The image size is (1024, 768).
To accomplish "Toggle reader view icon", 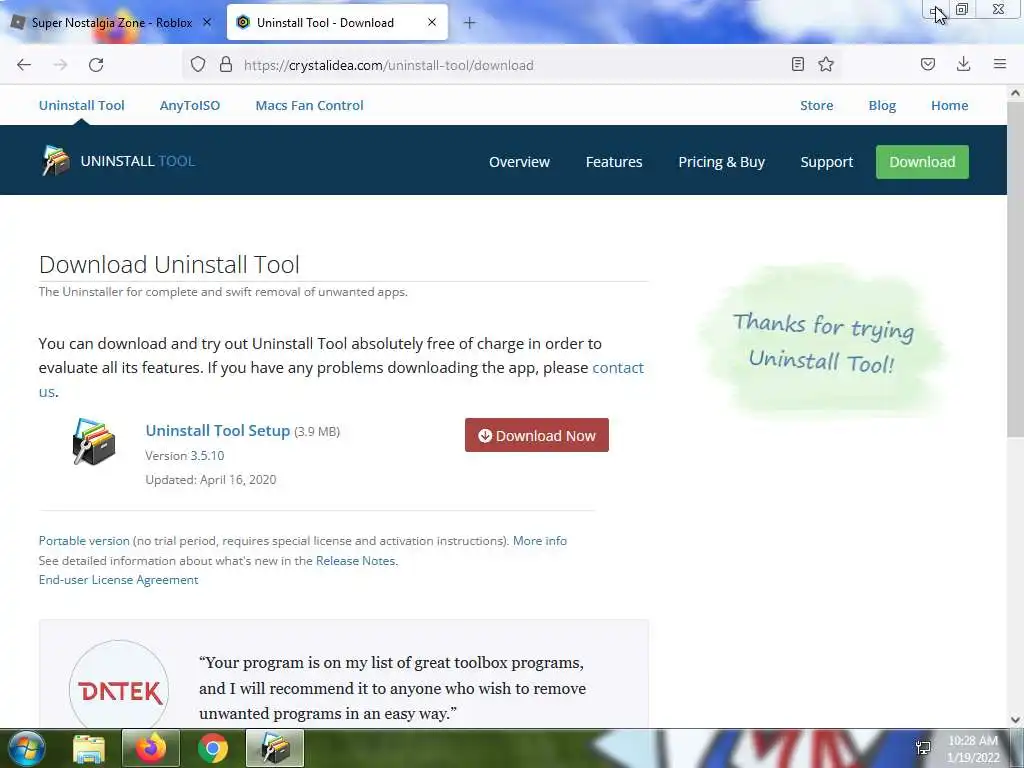I will click(x=797, y=64).
